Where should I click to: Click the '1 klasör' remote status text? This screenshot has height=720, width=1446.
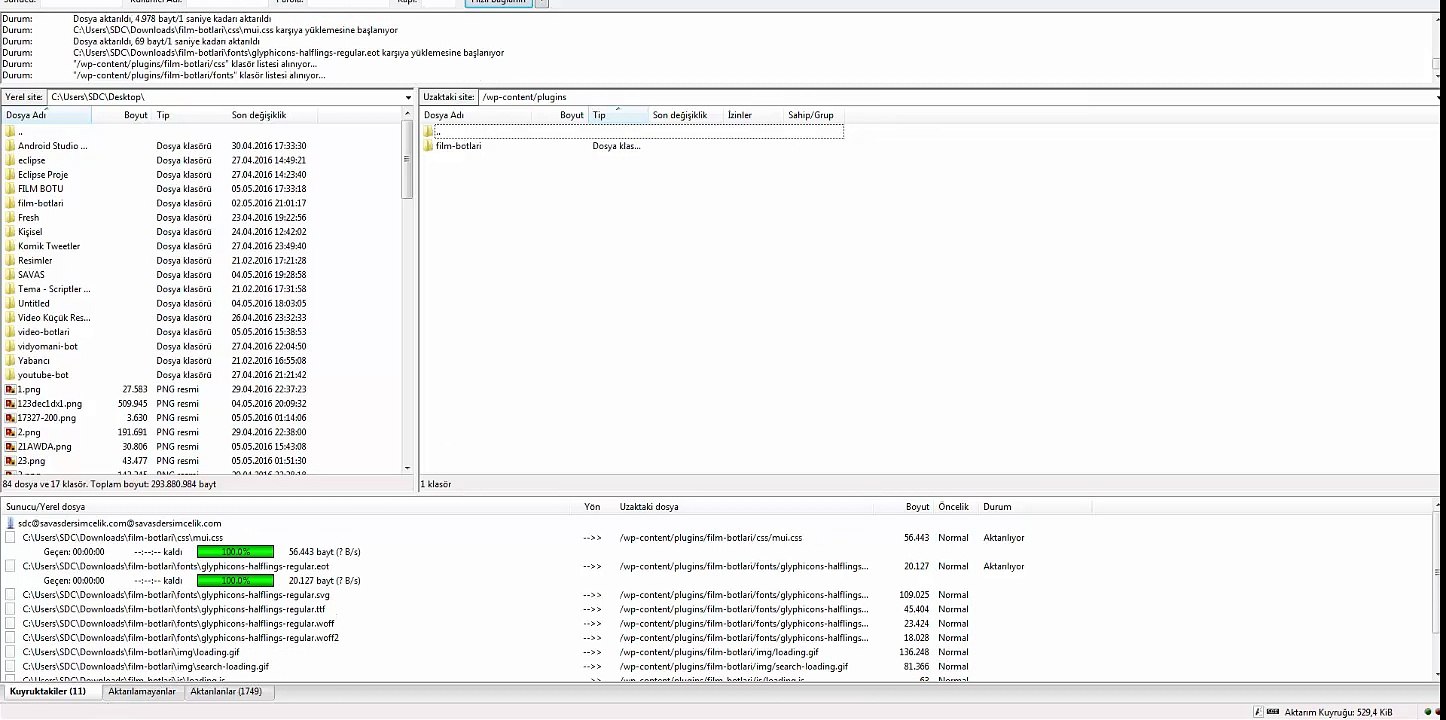436,484
